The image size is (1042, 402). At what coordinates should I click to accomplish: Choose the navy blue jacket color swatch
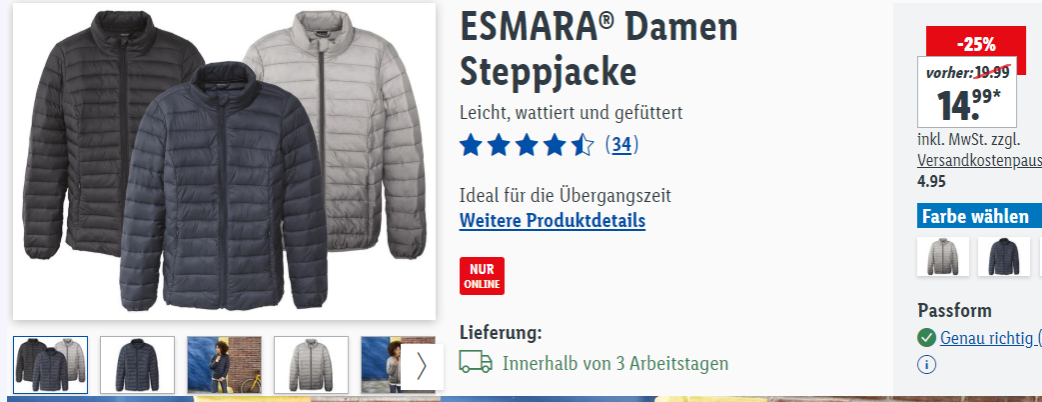[x=1003, y=256]
